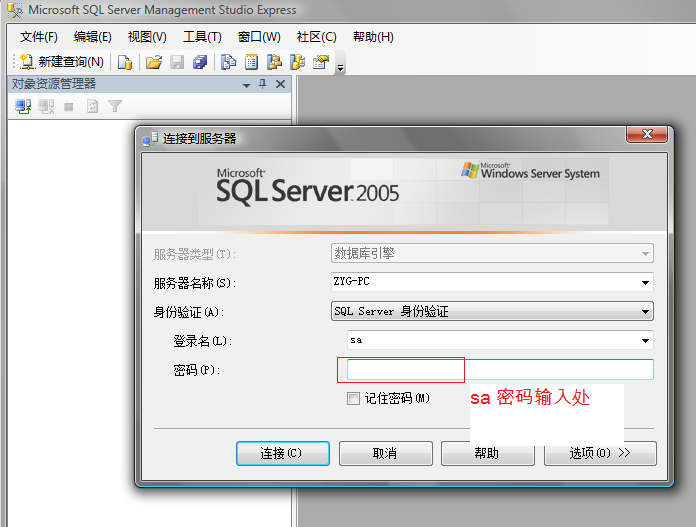Focus the password (密码) input field
The width and height of the screenshot is (696, 527).
tap(500, 369)
